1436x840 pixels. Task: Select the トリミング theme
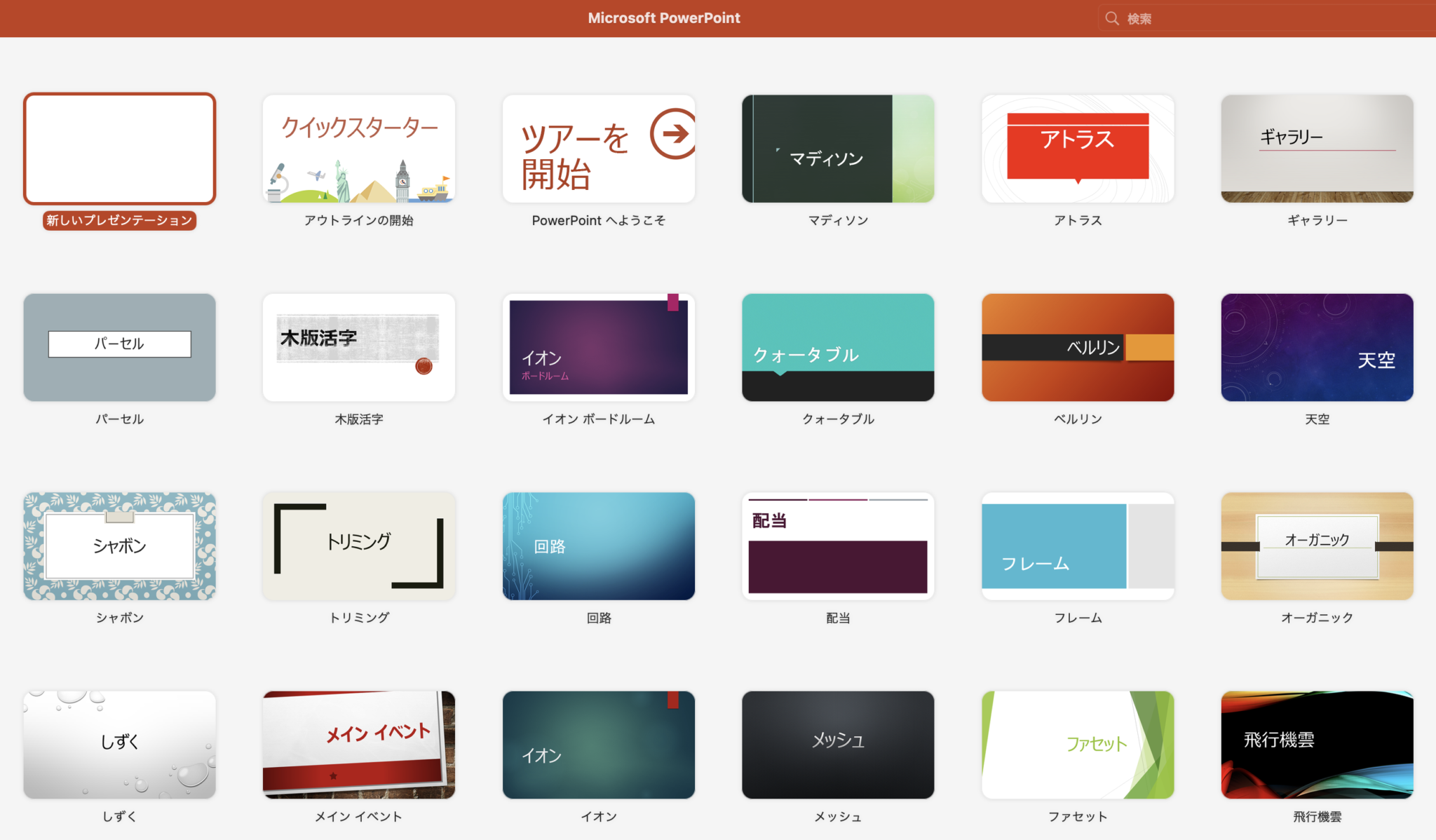tap(358, 546)
